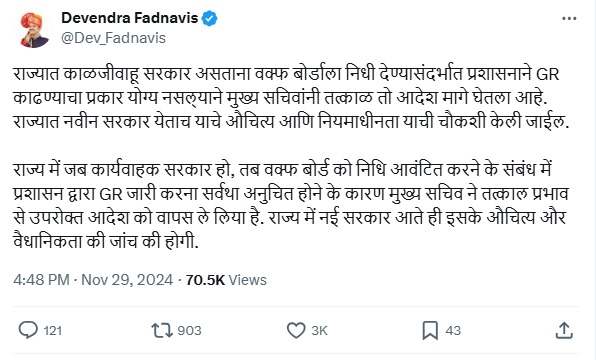Bookmark the tweet using the bookmark icon

point(430,330)
